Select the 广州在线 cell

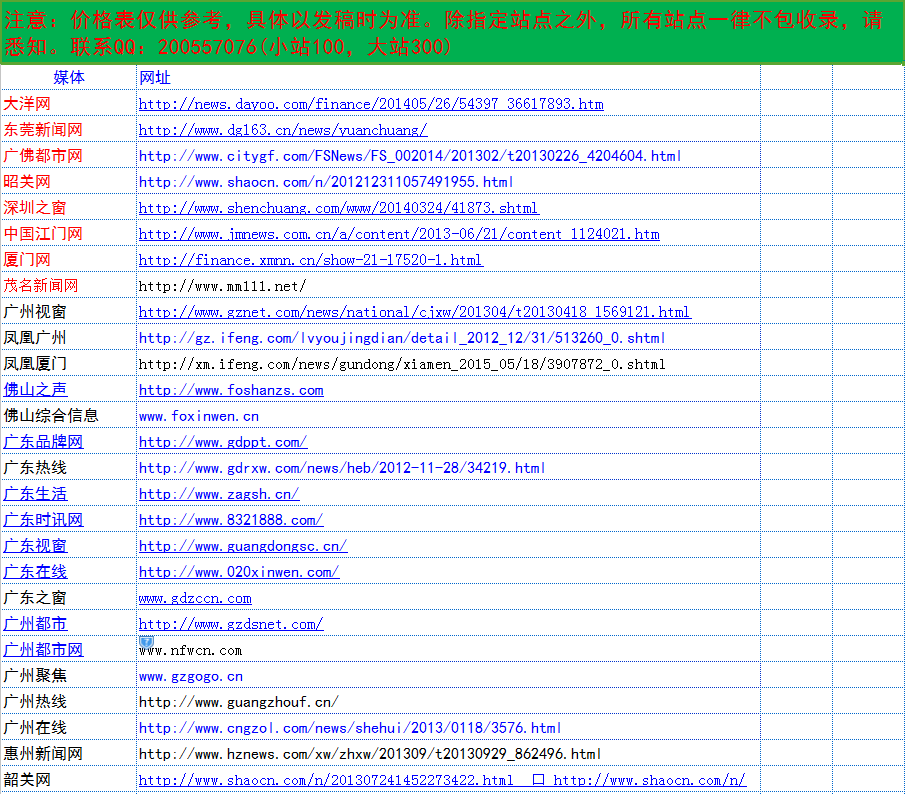click(x=69, y=727)
